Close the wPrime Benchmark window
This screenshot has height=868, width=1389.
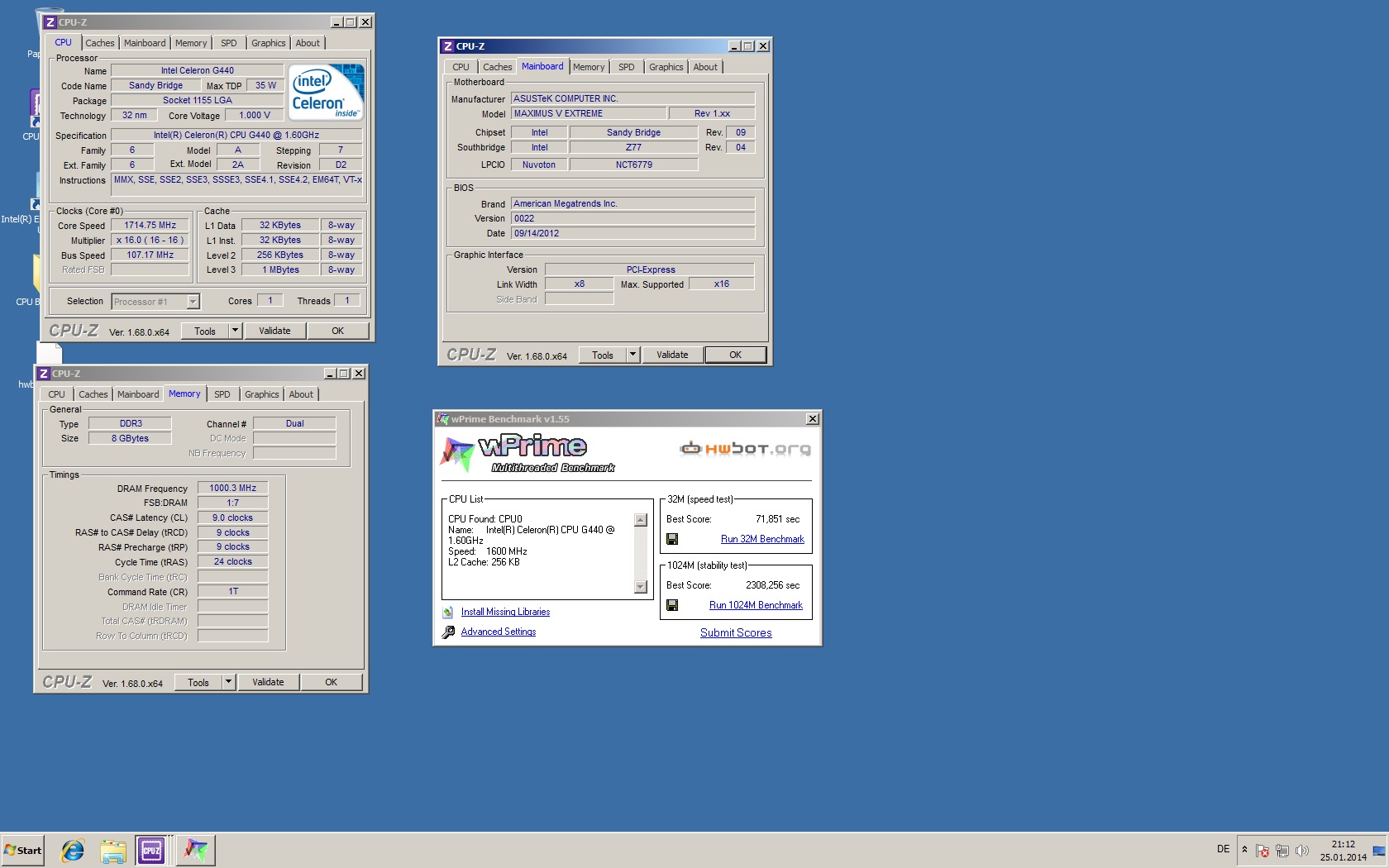(x=813, y=419)
